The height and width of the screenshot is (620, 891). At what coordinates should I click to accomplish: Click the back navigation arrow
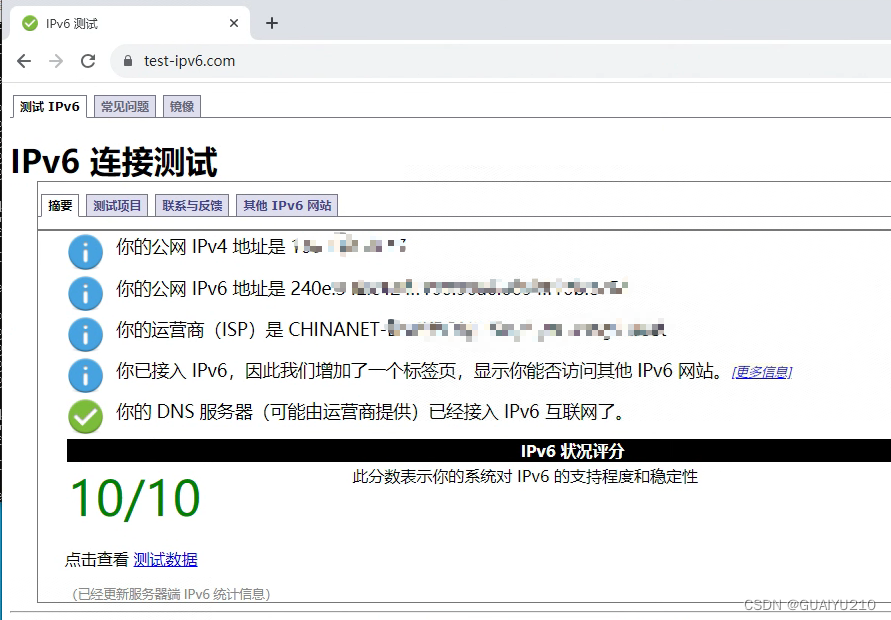tap(24, 60)
